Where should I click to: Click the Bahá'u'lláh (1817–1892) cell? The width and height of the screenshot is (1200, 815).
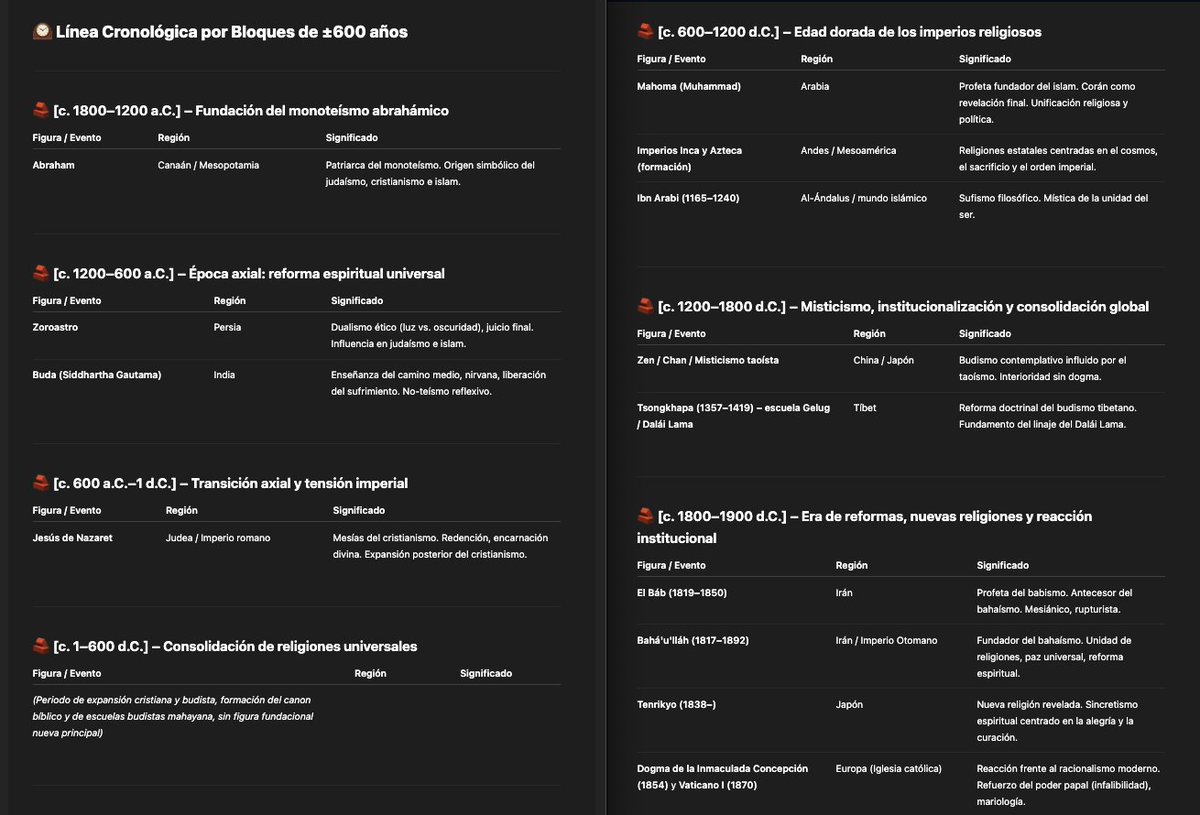coord(693,640)
